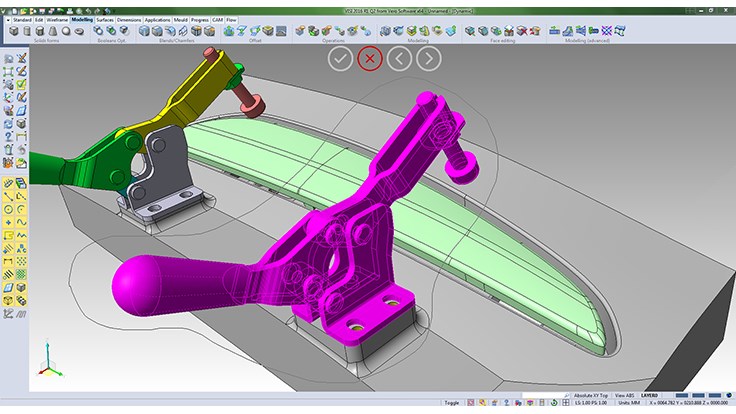Select the solid cube icon in Solids forms

tap(13, 31)
